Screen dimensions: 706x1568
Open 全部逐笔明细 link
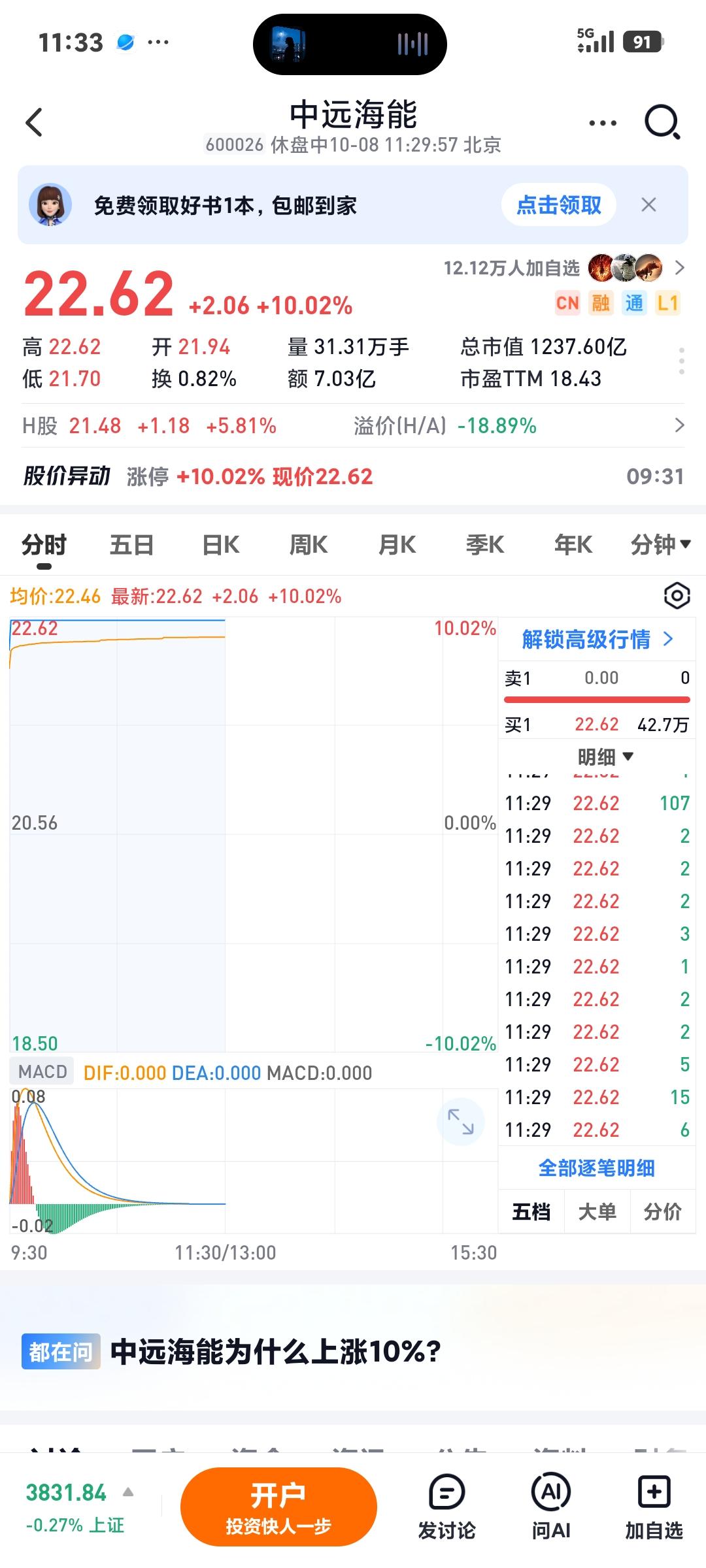point(597,1168)
